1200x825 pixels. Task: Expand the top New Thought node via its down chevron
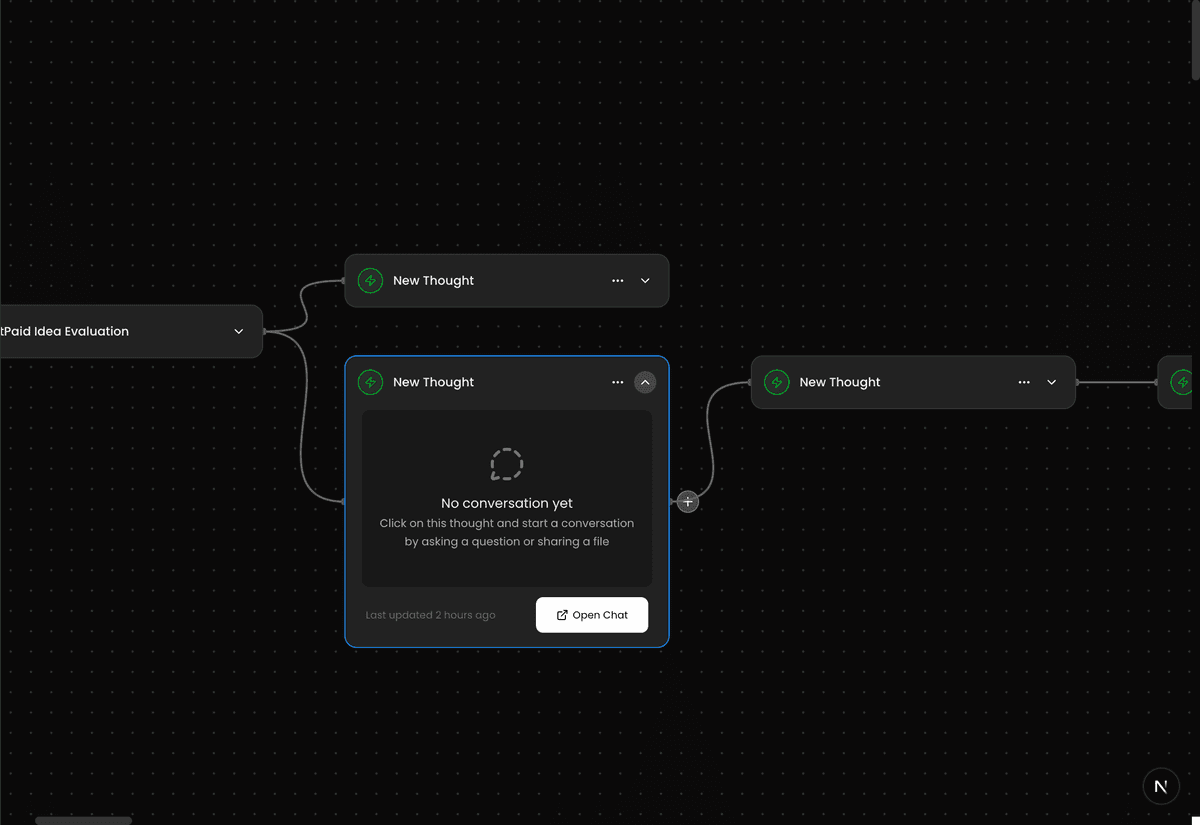(x=645, y=280)
